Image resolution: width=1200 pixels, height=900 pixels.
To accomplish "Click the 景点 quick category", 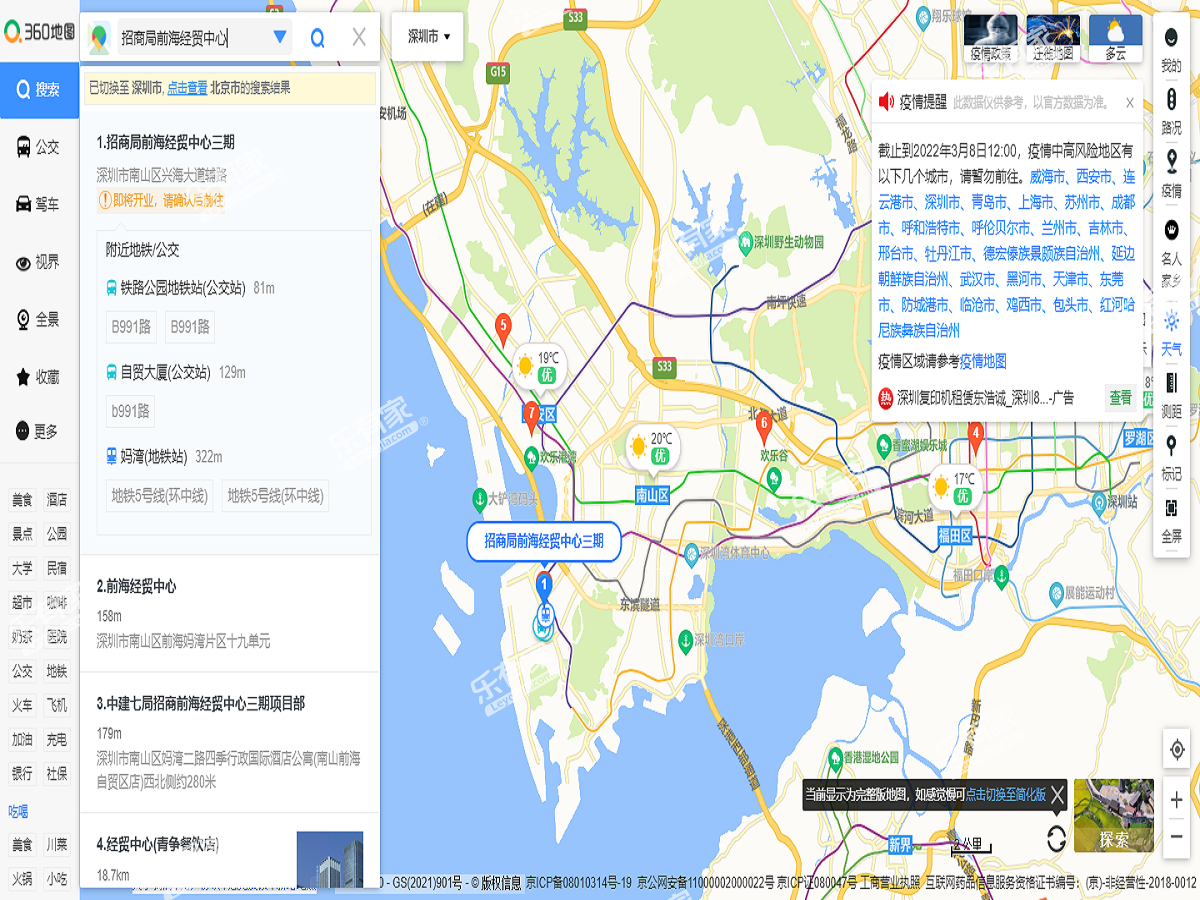I will (22, 534).
